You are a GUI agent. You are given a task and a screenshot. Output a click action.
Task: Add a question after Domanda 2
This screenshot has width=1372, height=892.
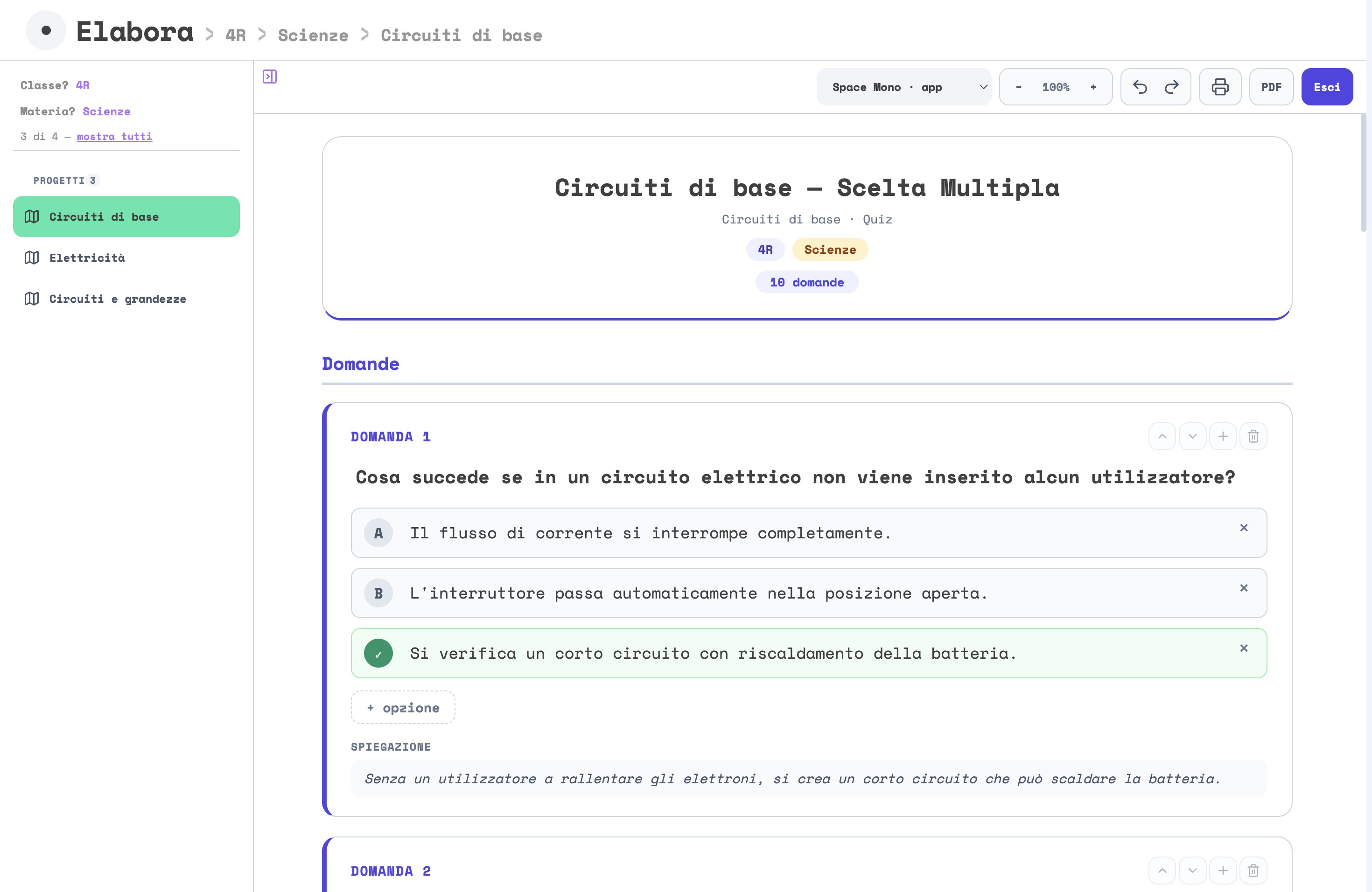1223,871
